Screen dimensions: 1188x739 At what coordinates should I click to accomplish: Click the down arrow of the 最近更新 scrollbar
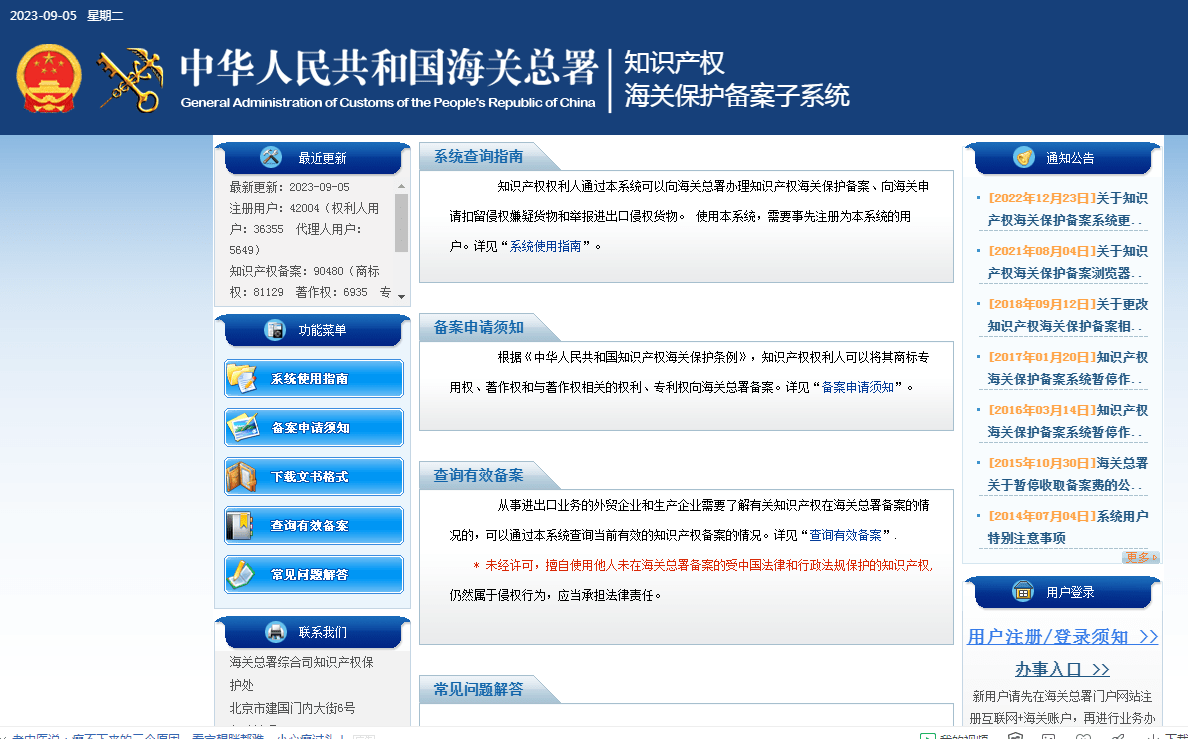coord(402,296)
